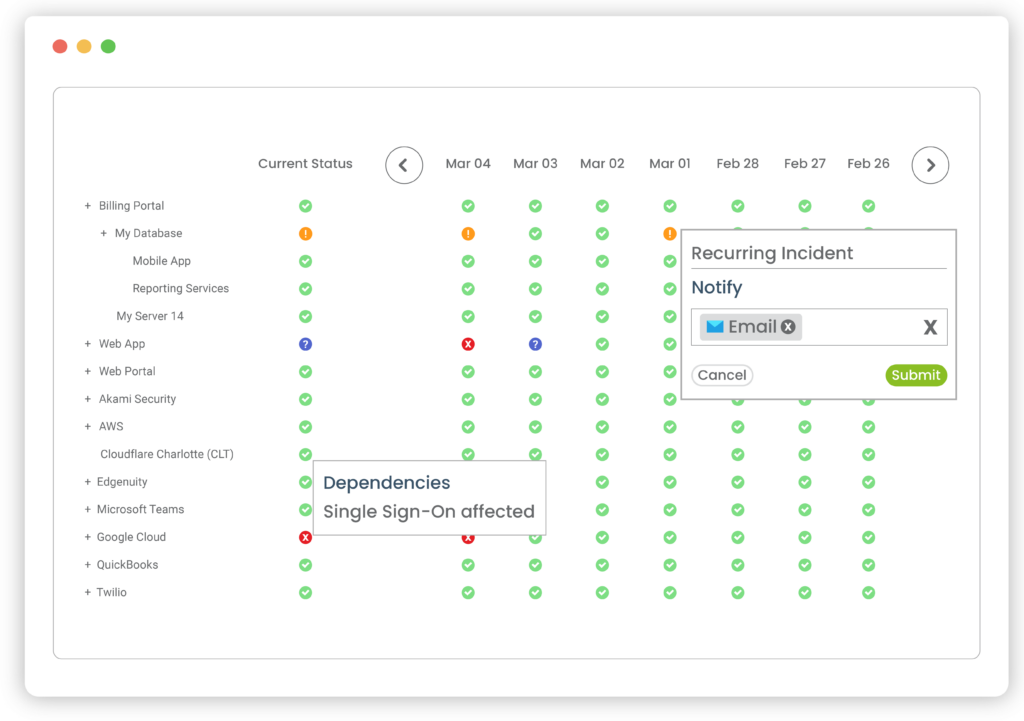Click Google Cloud's red error status icon

click(305, 537)
